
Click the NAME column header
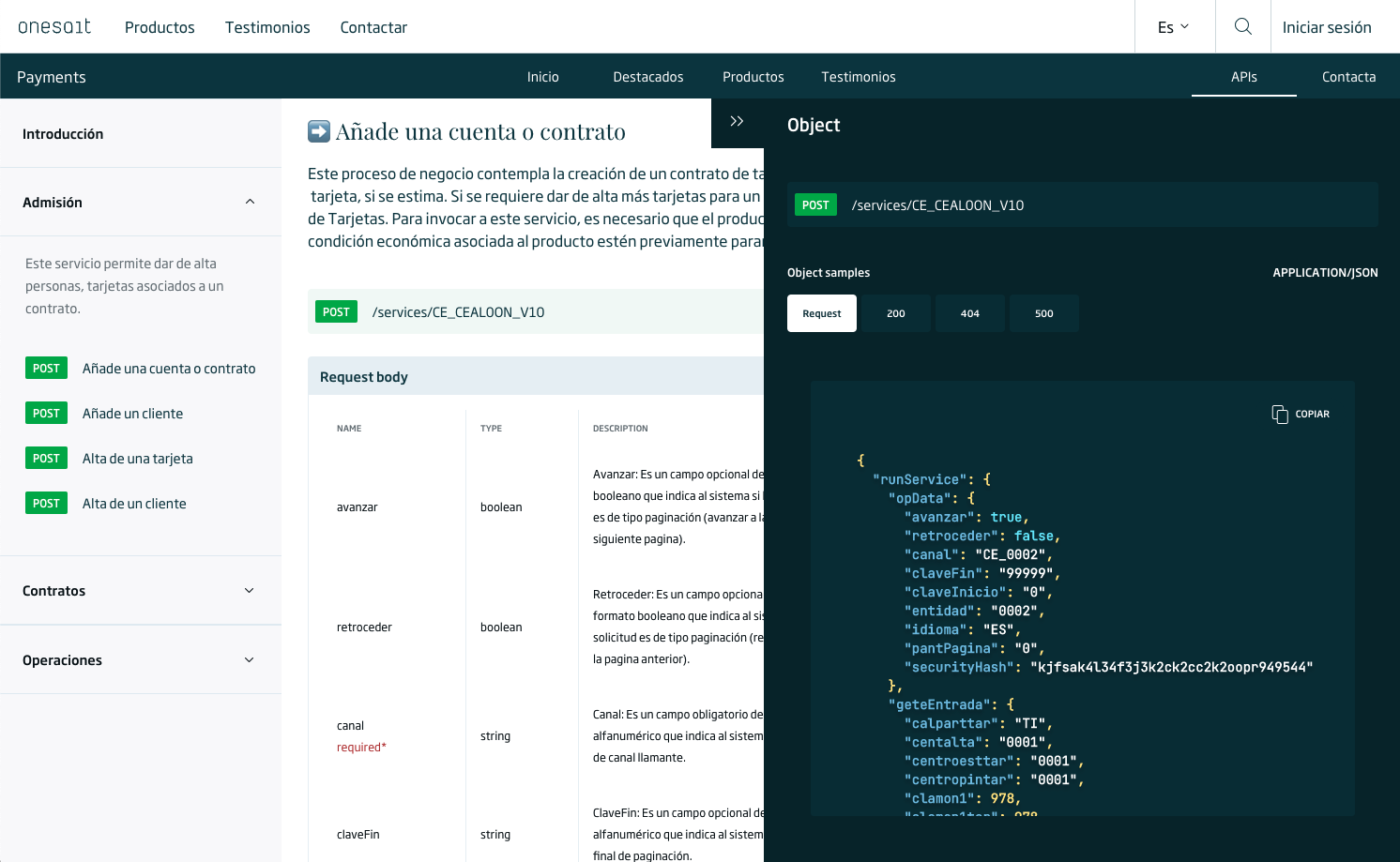tap(349, 429)
